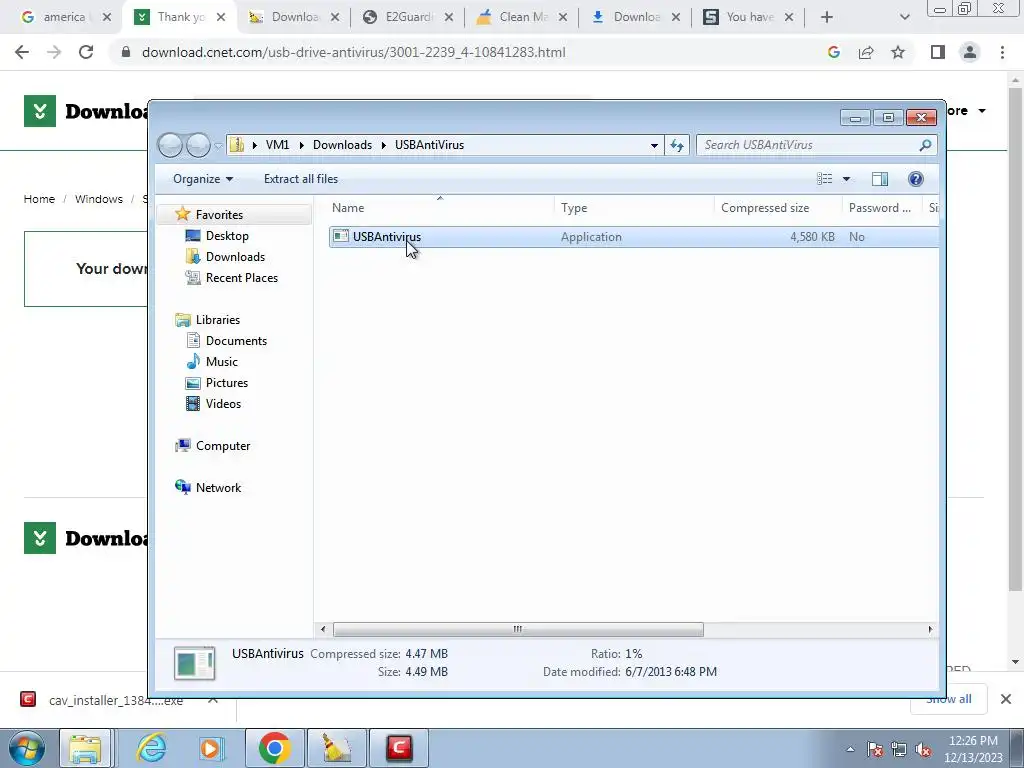Open Explorer help
This screenshot has width=1024, height=768.
pos(916,179)
